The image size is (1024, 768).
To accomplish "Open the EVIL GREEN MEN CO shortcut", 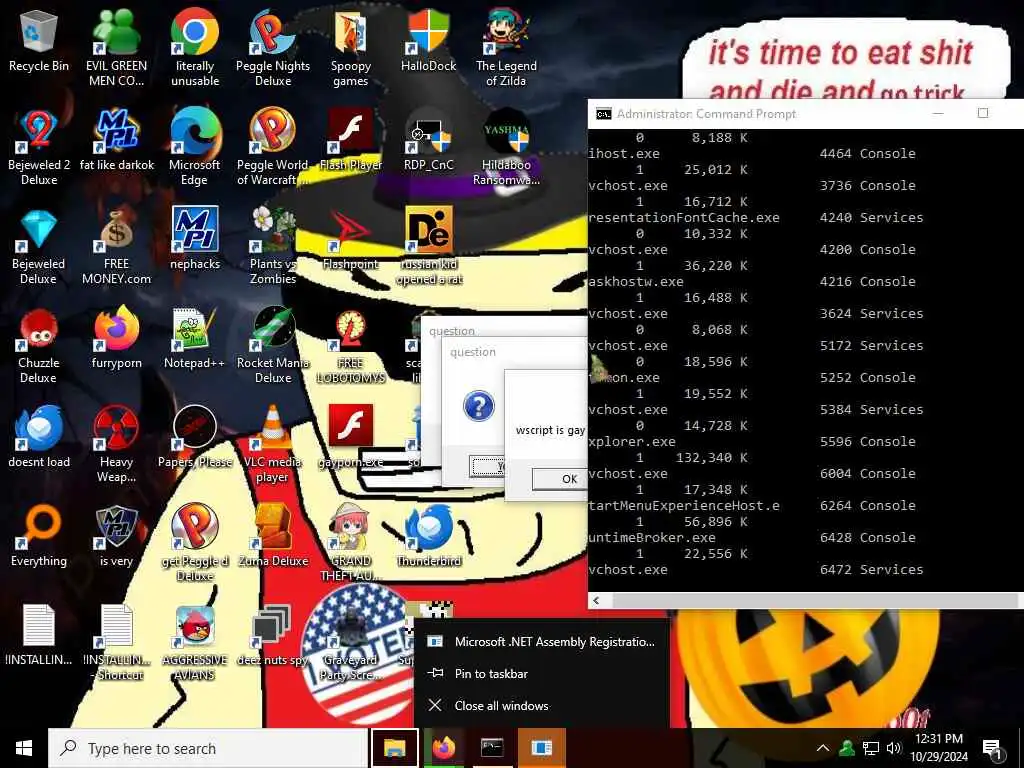I will coord(116,47).
